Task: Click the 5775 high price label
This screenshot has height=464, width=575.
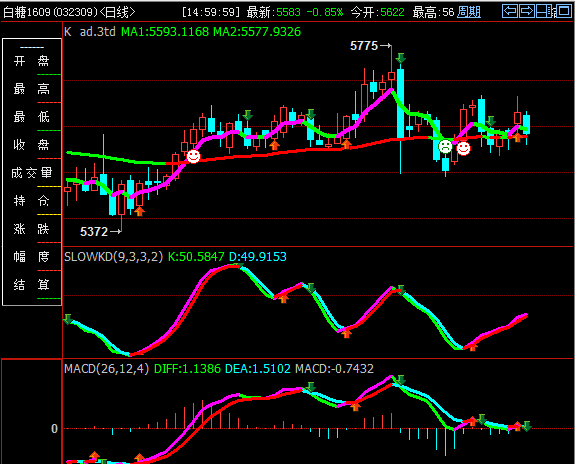Action: [x=364, y=46]
